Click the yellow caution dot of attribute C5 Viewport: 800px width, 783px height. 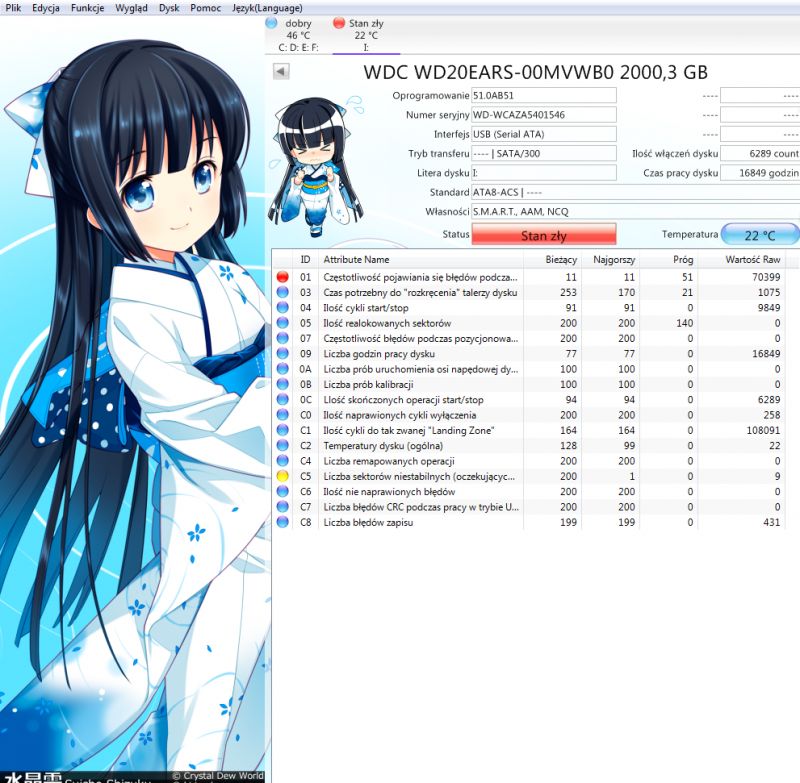tap(282, 476)
